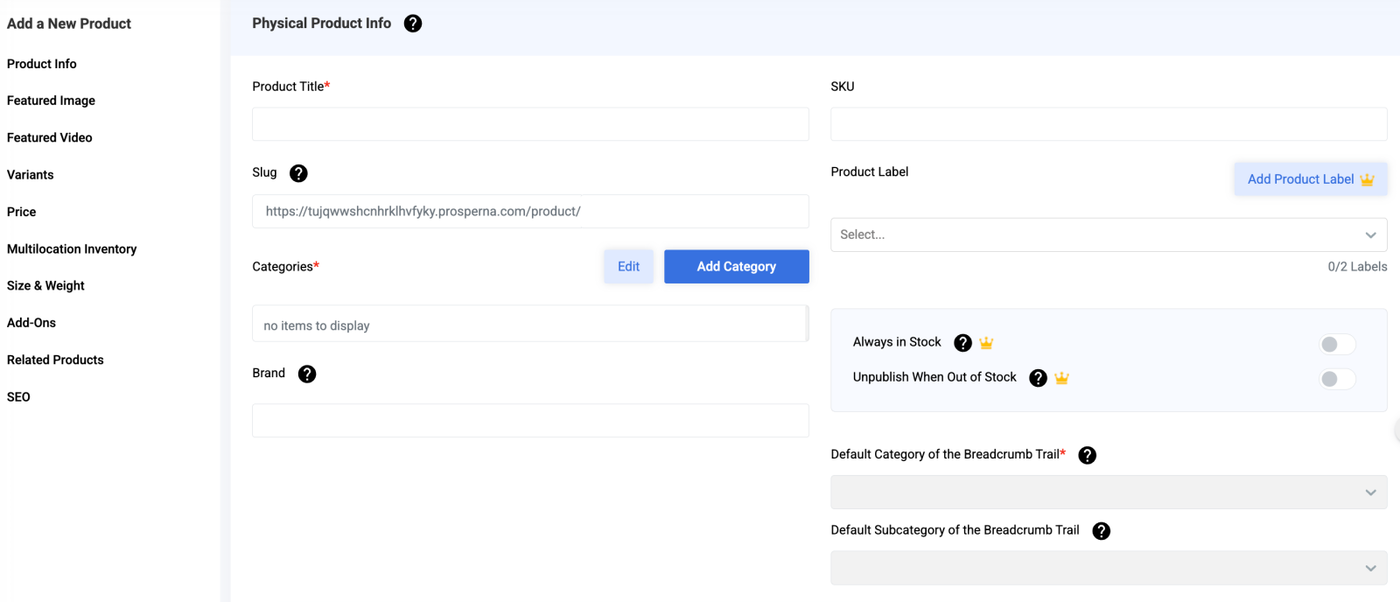Jump to the SEO sidebar section

[19, 397]
